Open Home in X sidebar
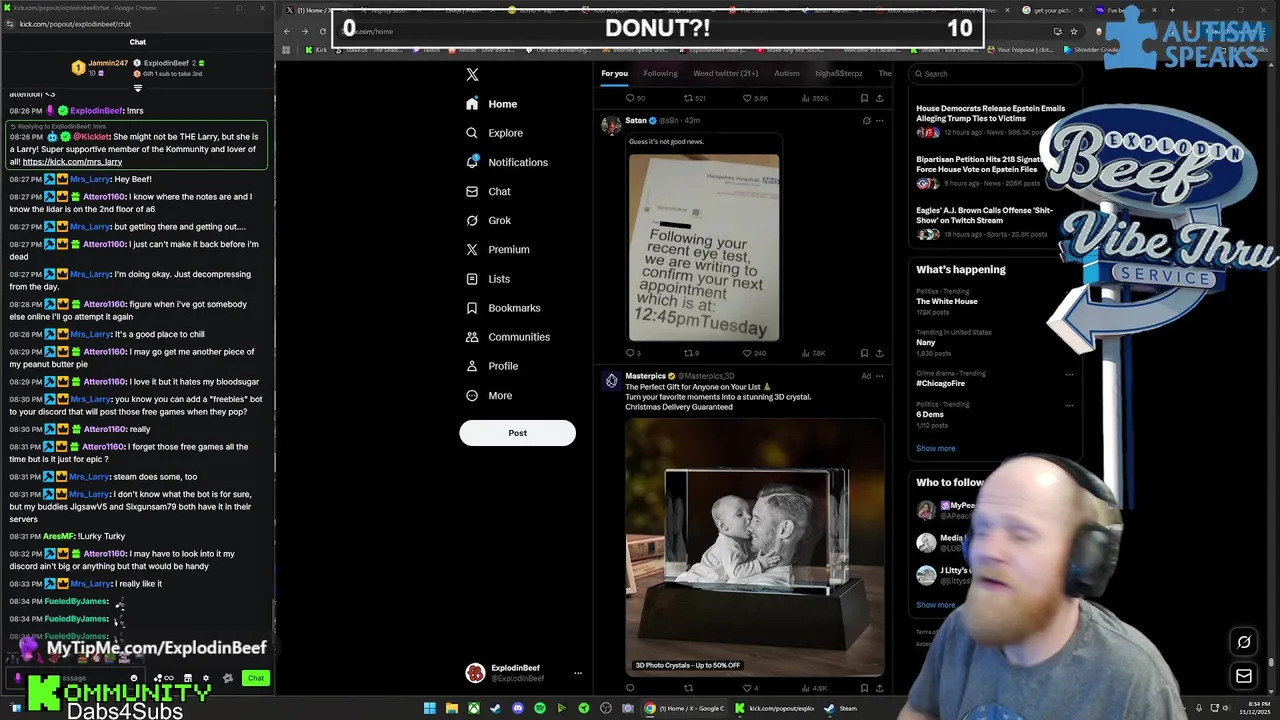The image size is (1280, 720). [492, 104]
